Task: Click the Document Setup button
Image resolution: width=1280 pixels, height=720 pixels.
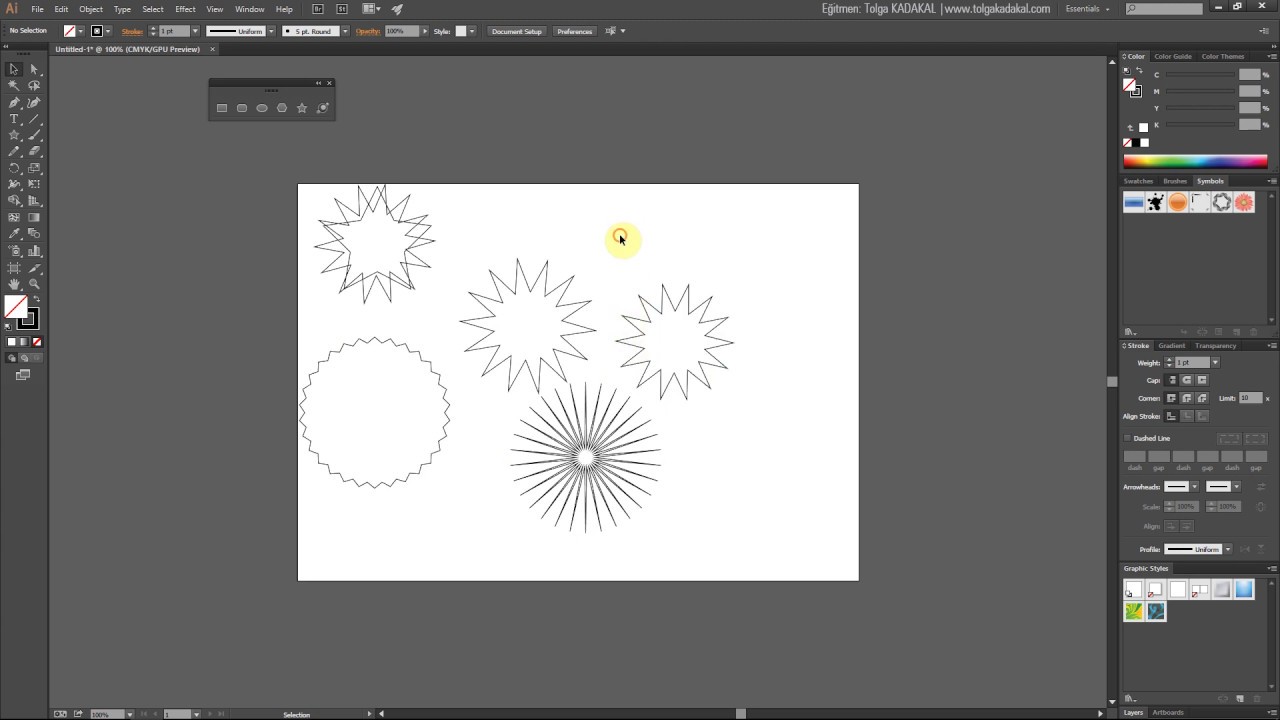Action: [517, 31]
